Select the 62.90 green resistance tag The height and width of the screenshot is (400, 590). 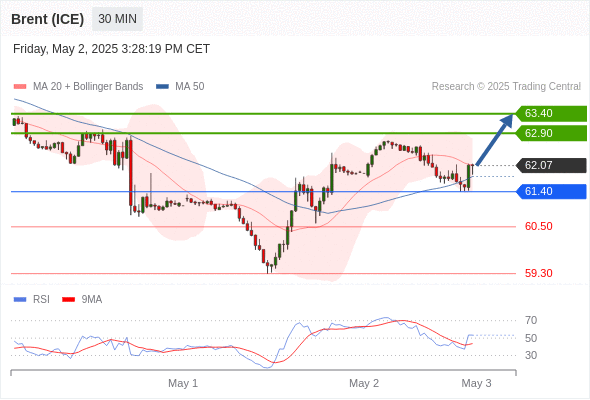550,133
